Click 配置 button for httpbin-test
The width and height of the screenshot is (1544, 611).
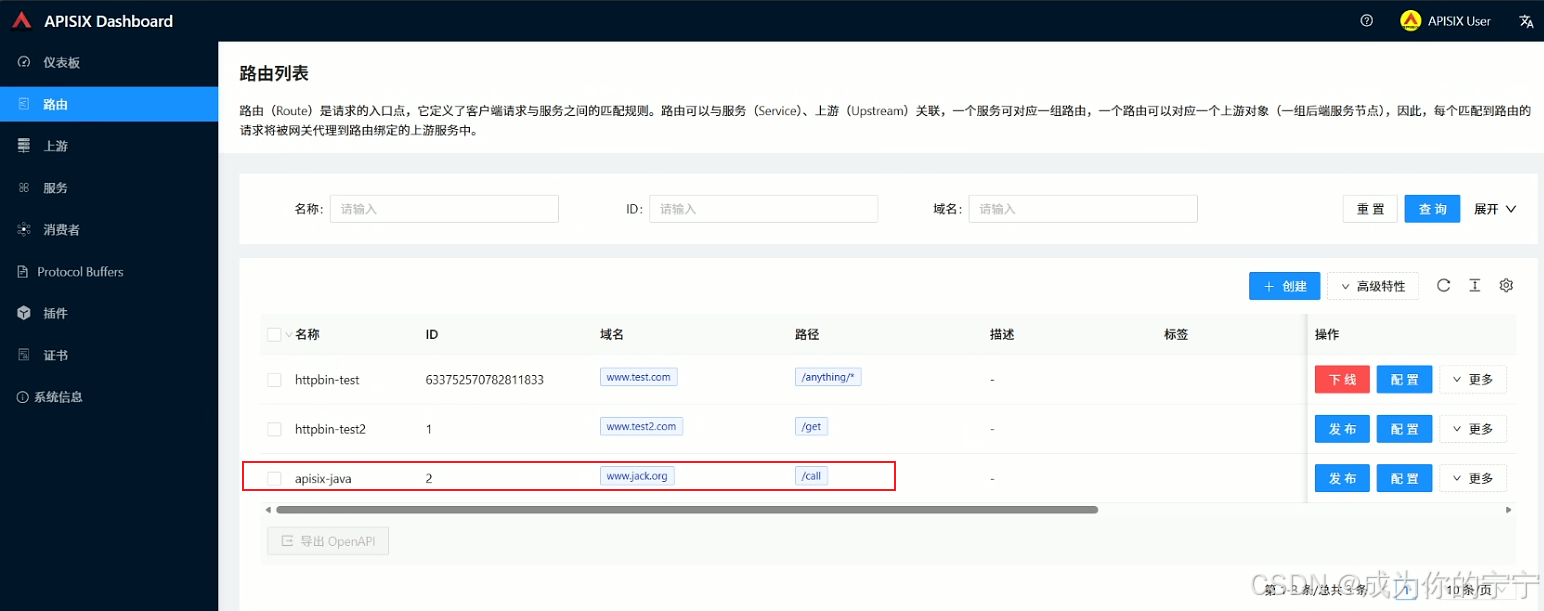1404,380
